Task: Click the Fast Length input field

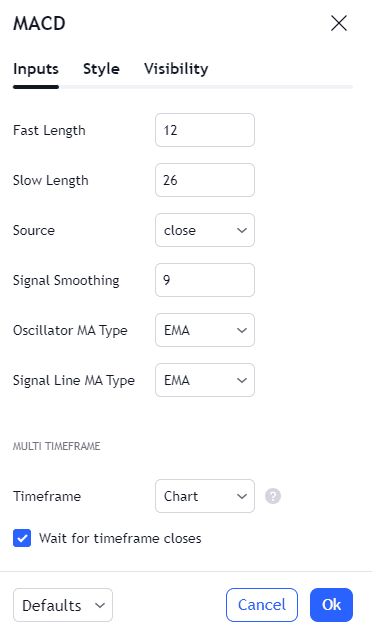Action: coord(205,130)
